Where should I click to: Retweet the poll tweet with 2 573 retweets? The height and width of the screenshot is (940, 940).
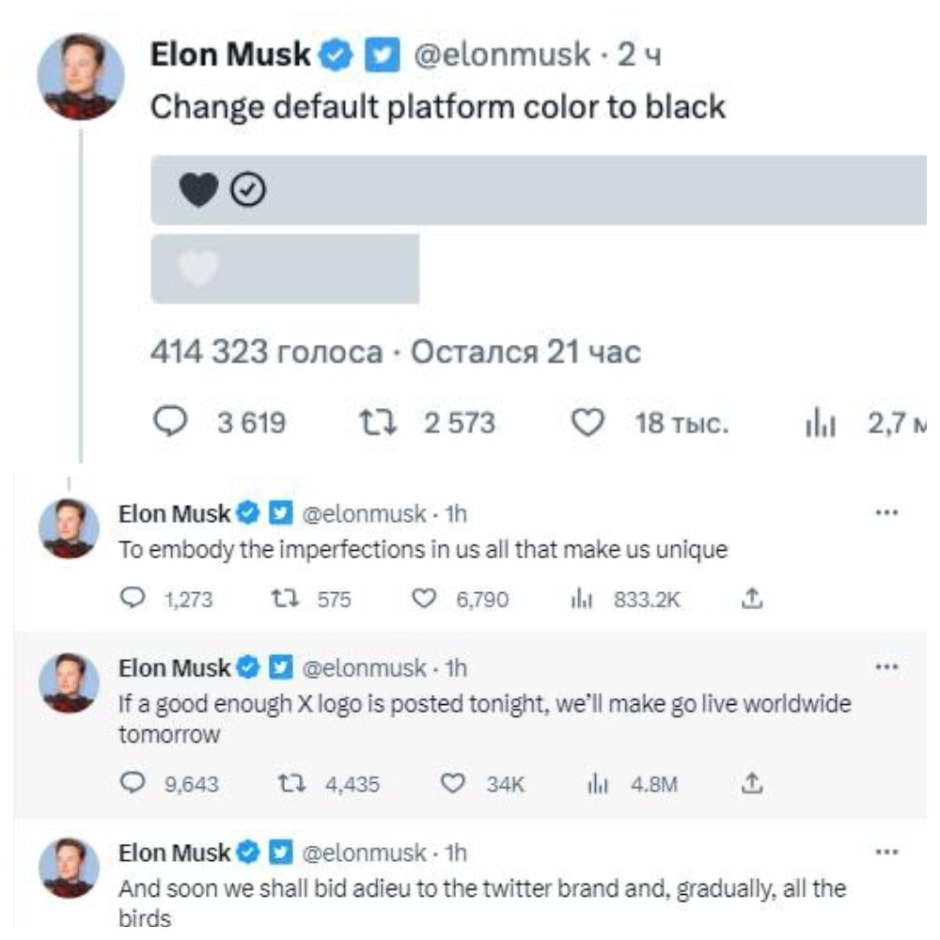[x=380, y=423]
